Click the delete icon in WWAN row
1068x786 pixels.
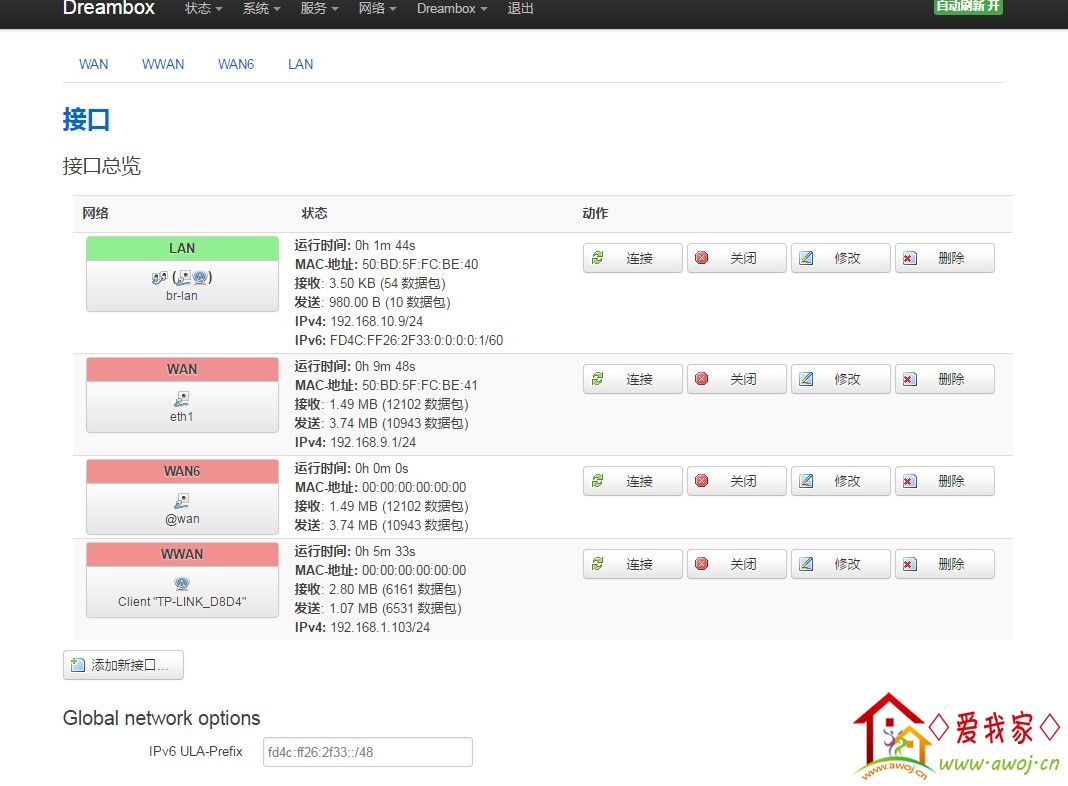tap(909, 564)
